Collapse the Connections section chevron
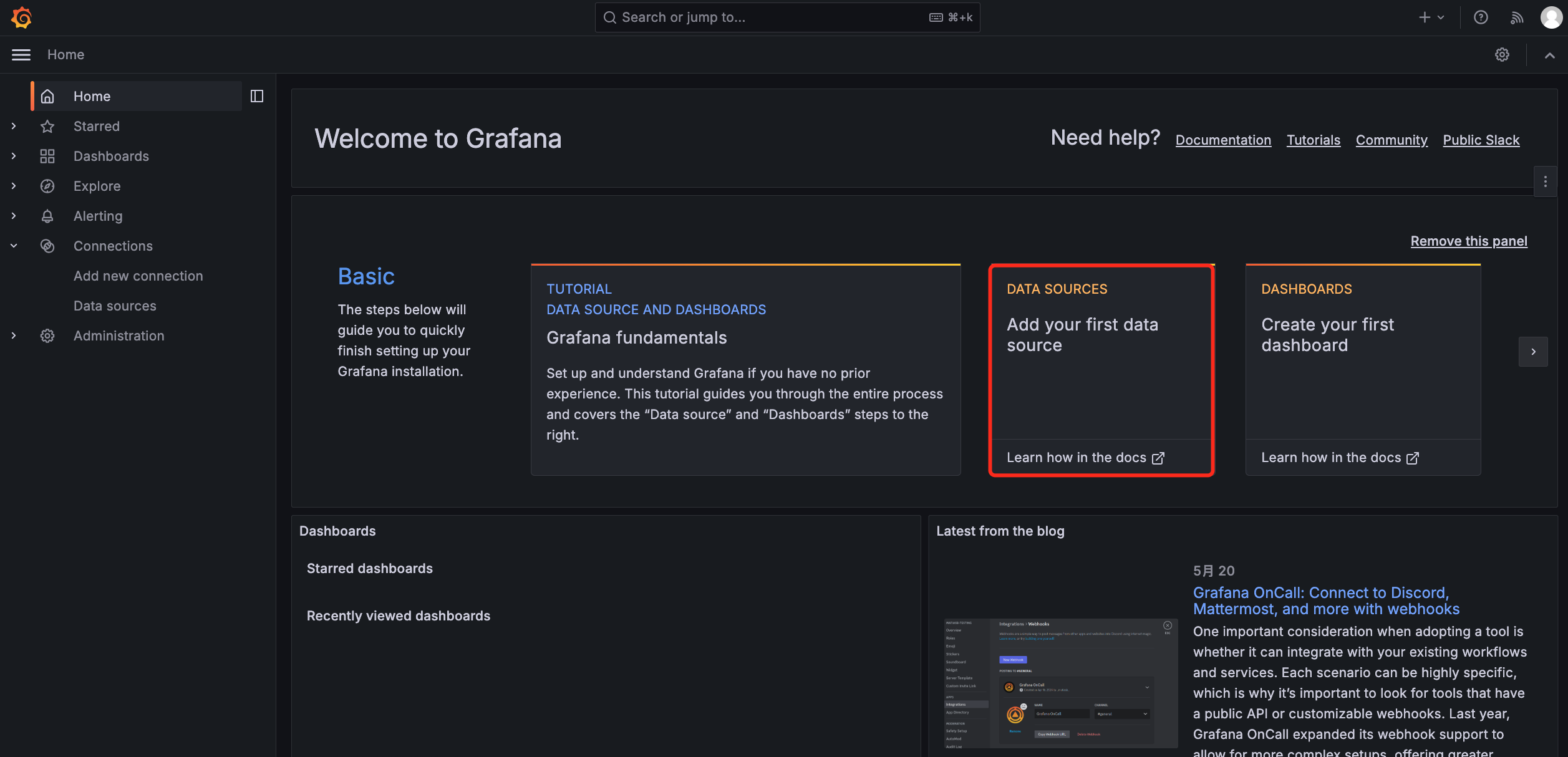Image resolution: width=1568 pixels, height=757 pixels. (x=14, y=246)
